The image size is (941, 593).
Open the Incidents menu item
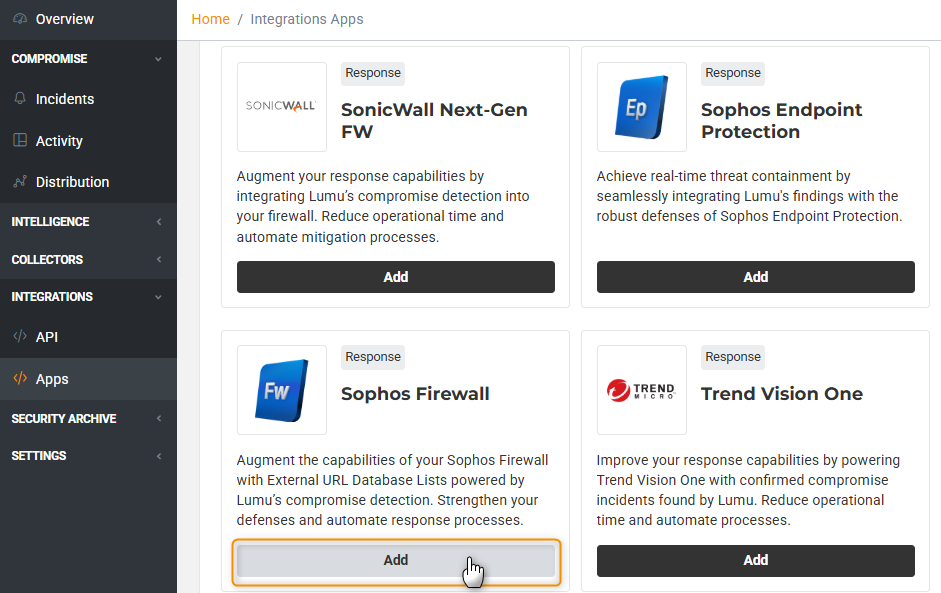(x=65, y=99)
